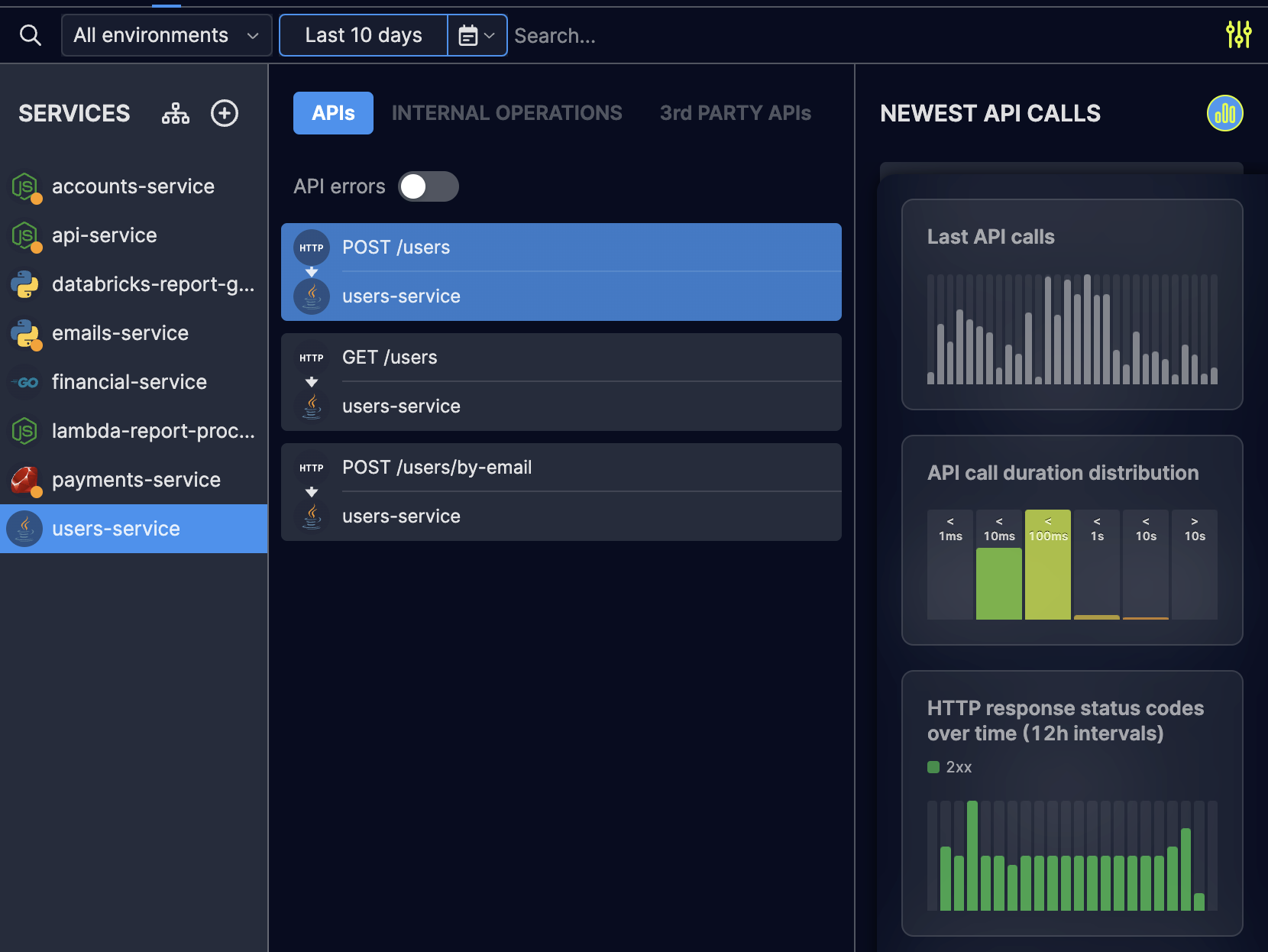Click the search magnifier icon
This screenshot has height=952, width=1268.
[30, 35]
